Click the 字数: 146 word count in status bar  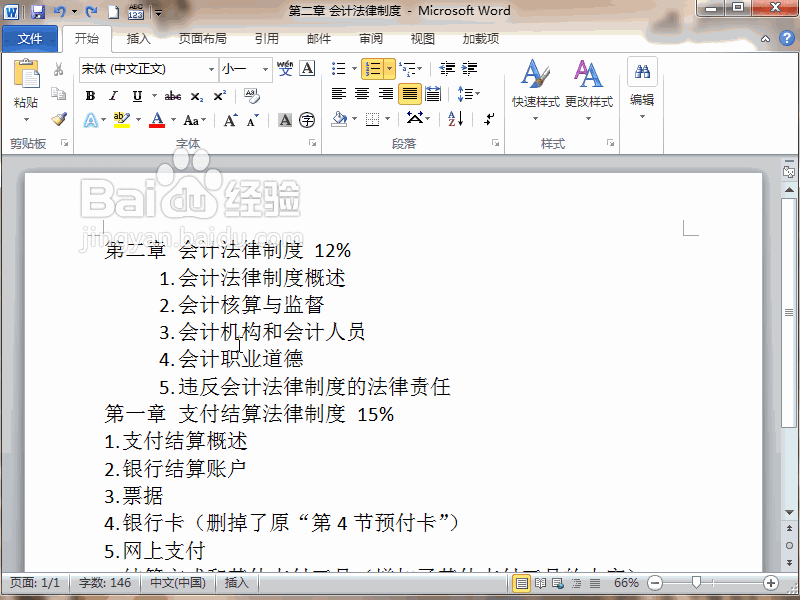(x=105, y=582)
